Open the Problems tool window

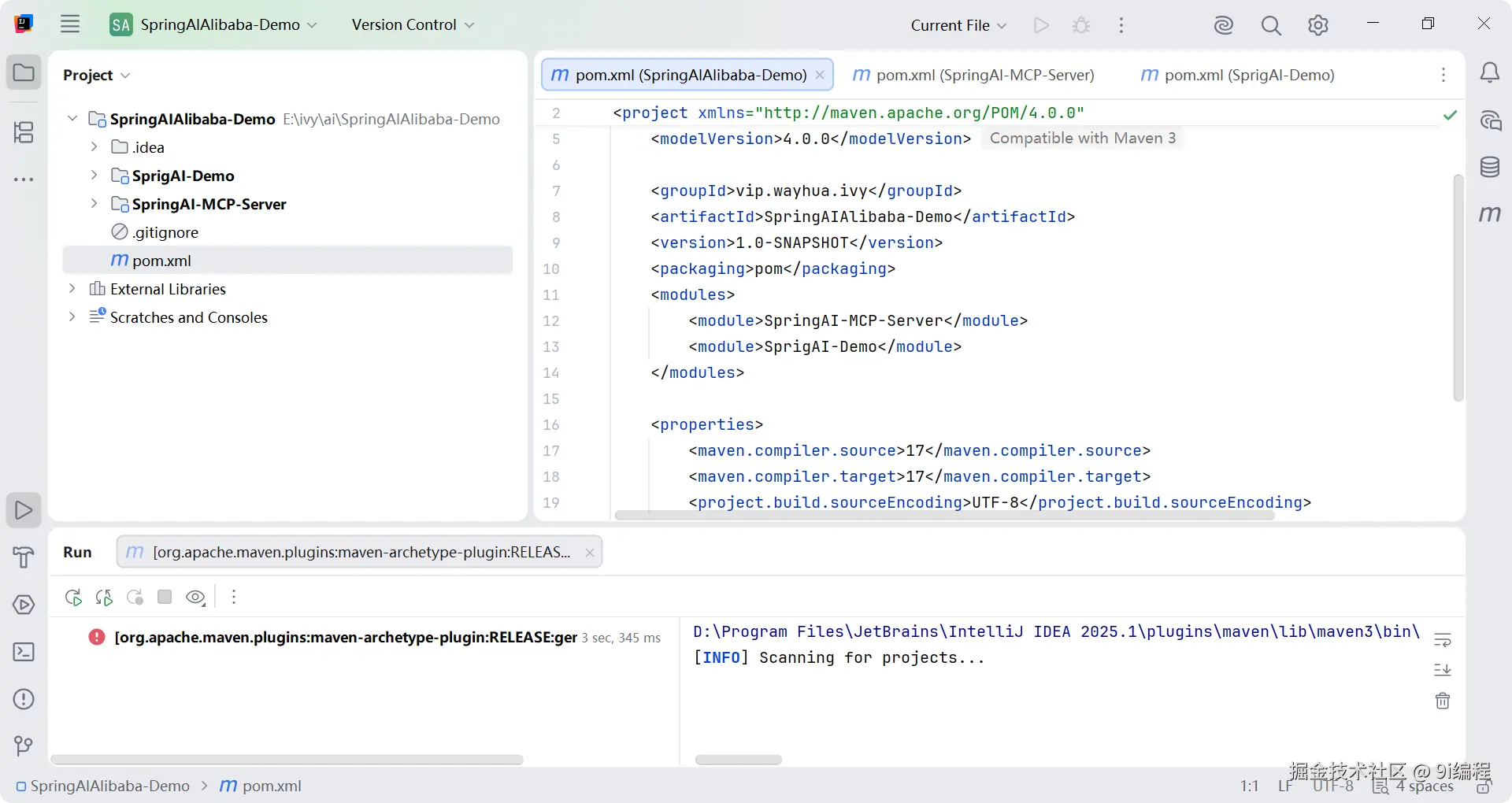(24, 699)
